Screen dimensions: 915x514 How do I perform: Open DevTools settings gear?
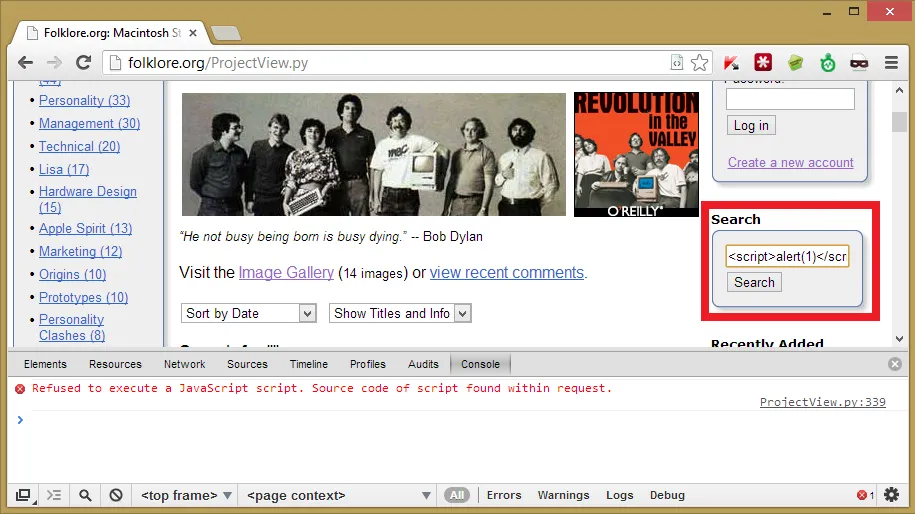[x=892, y=495]
